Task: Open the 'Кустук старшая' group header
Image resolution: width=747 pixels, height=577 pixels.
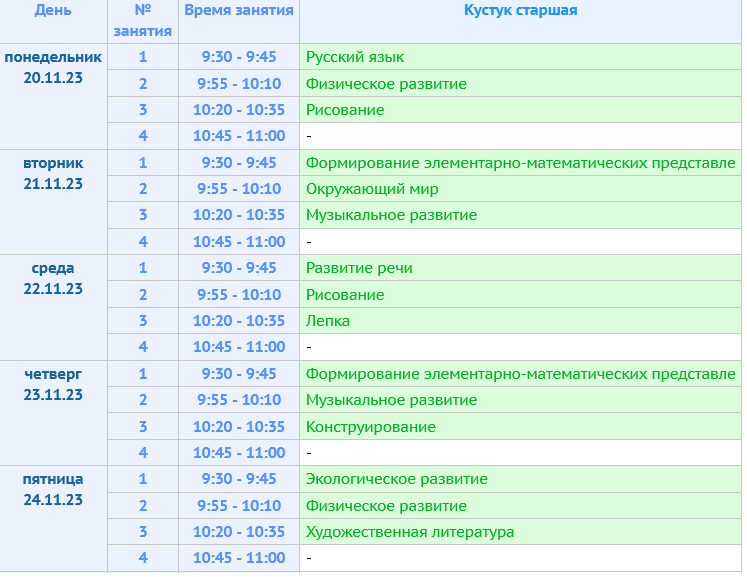Action: coord(520,11)
